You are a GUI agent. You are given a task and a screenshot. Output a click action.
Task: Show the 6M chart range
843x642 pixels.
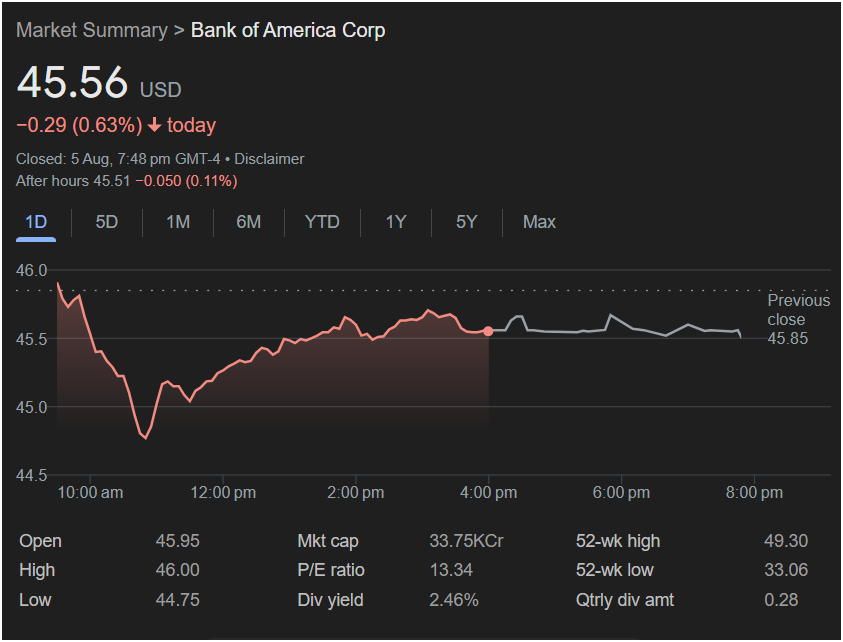(248, 222)
